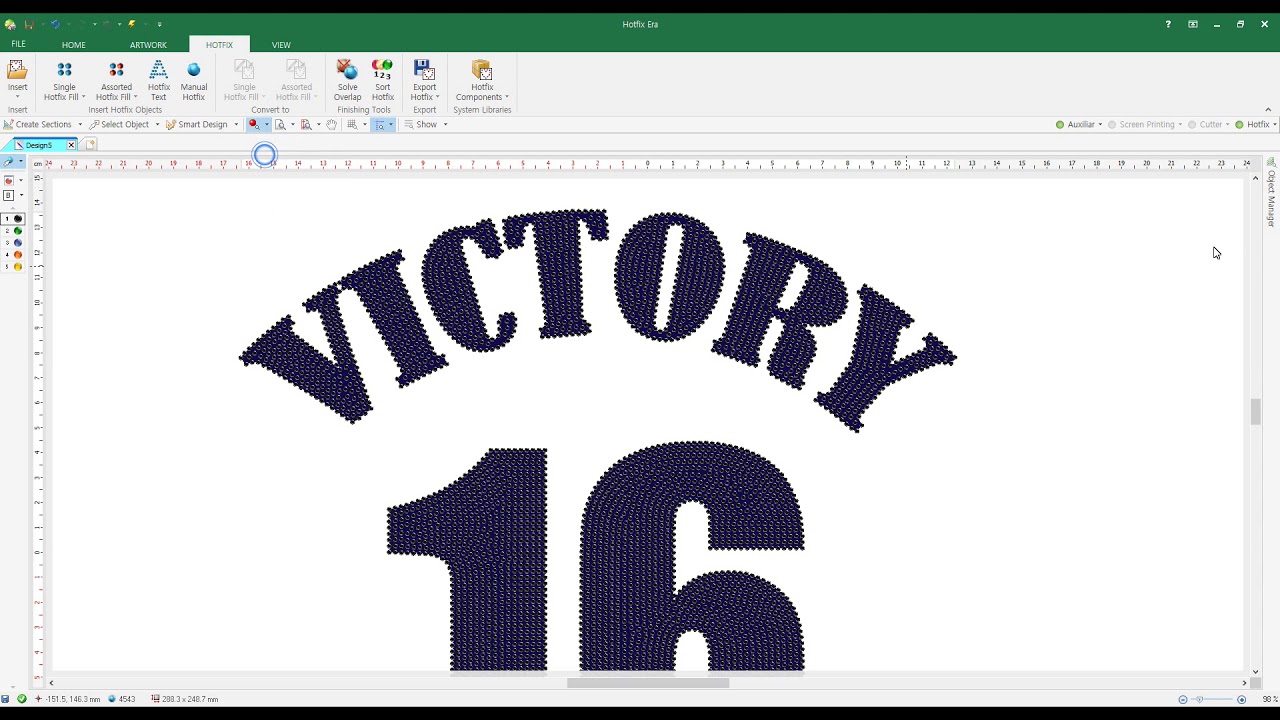Viewport: 1280px width, 720px height.
Task: Toggle the Auxiliar layer indicator
Action: [1060, 125]
